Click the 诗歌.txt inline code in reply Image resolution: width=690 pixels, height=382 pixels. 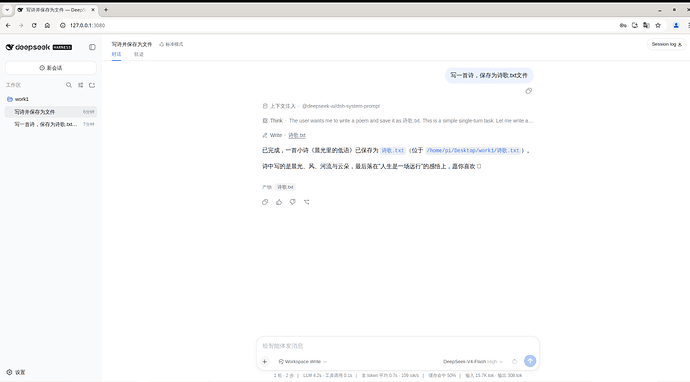(393, 151)
